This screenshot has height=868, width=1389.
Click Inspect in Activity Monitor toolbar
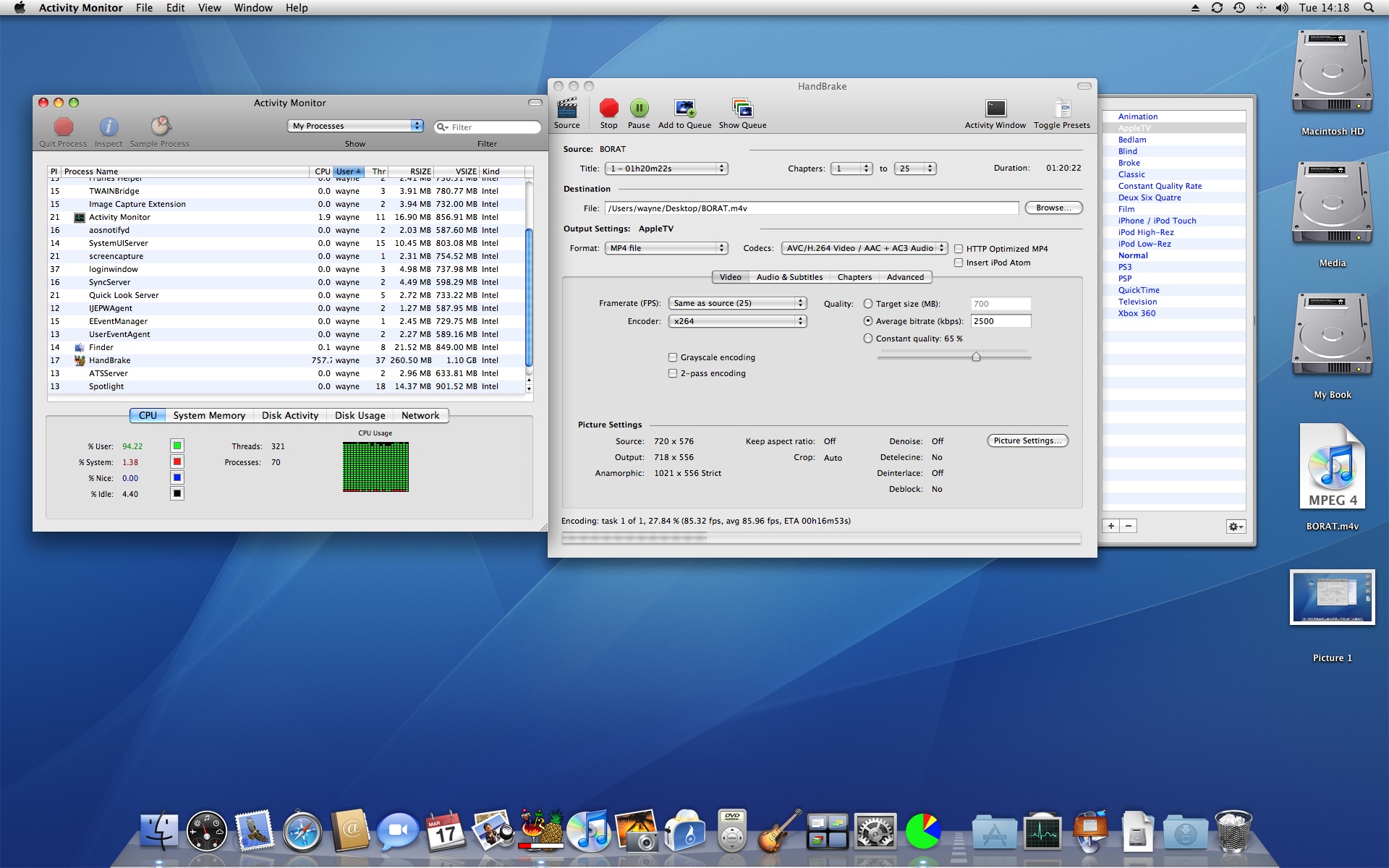click(x=109, y=127)
